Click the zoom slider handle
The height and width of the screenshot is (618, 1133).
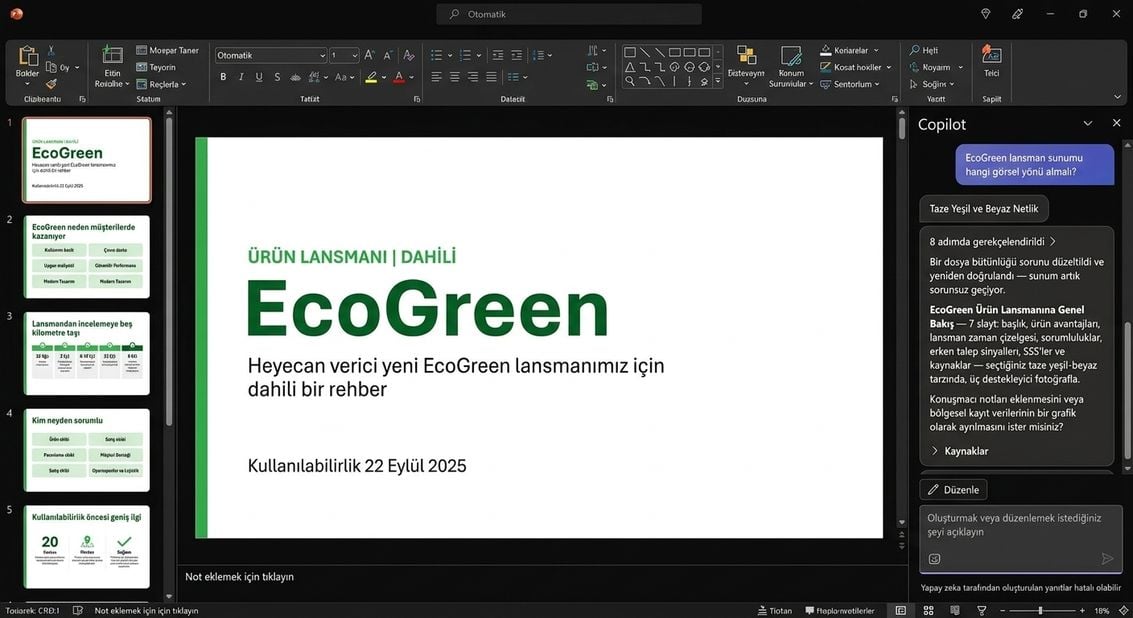pos(1041,611)
